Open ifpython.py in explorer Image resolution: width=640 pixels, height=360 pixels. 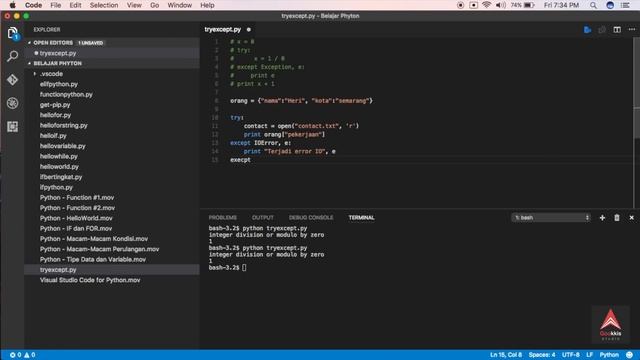[56, 187]
